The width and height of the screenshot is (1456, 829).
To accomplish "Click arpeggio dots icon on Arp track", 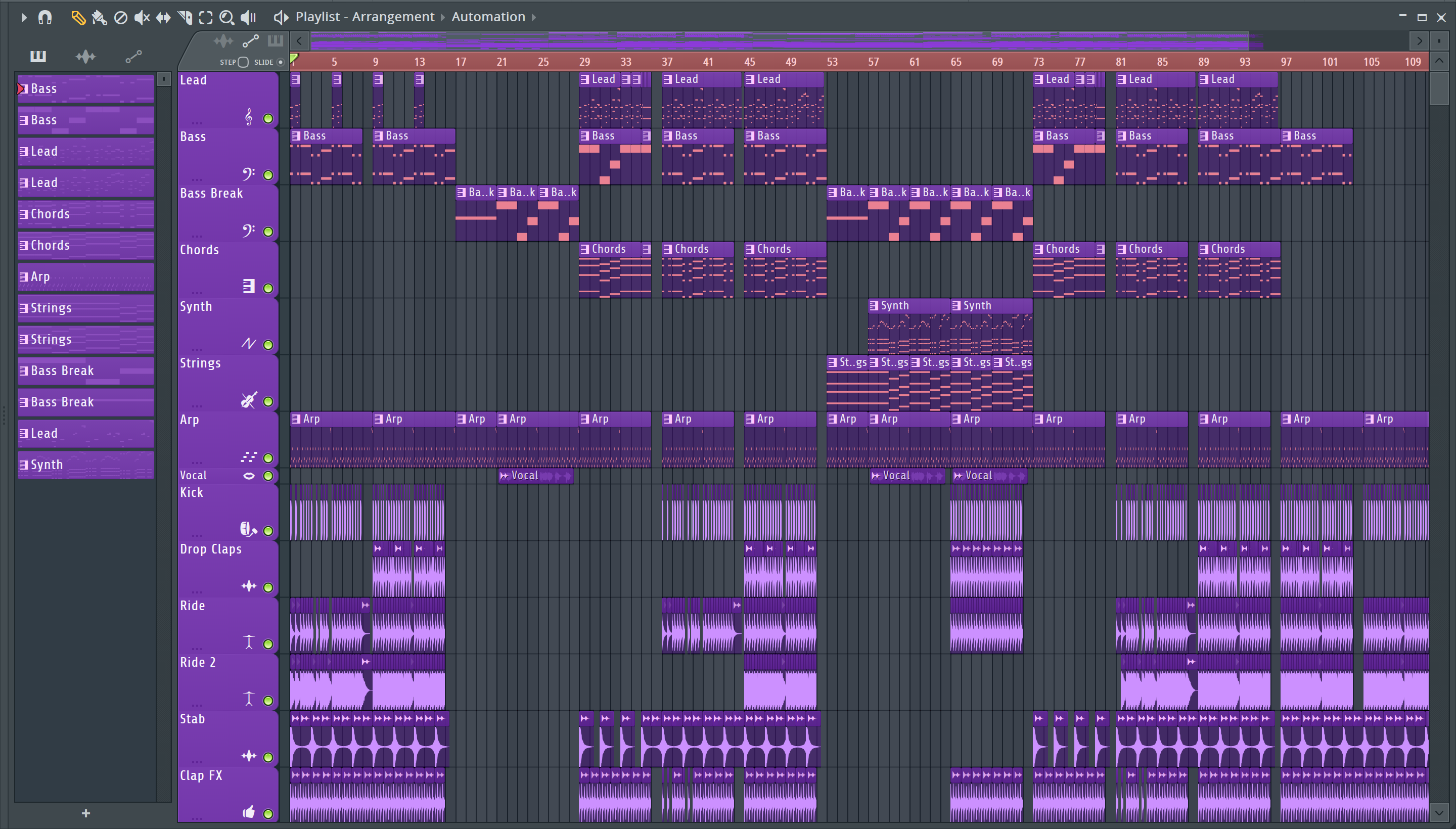I will (x=249, y=456).
